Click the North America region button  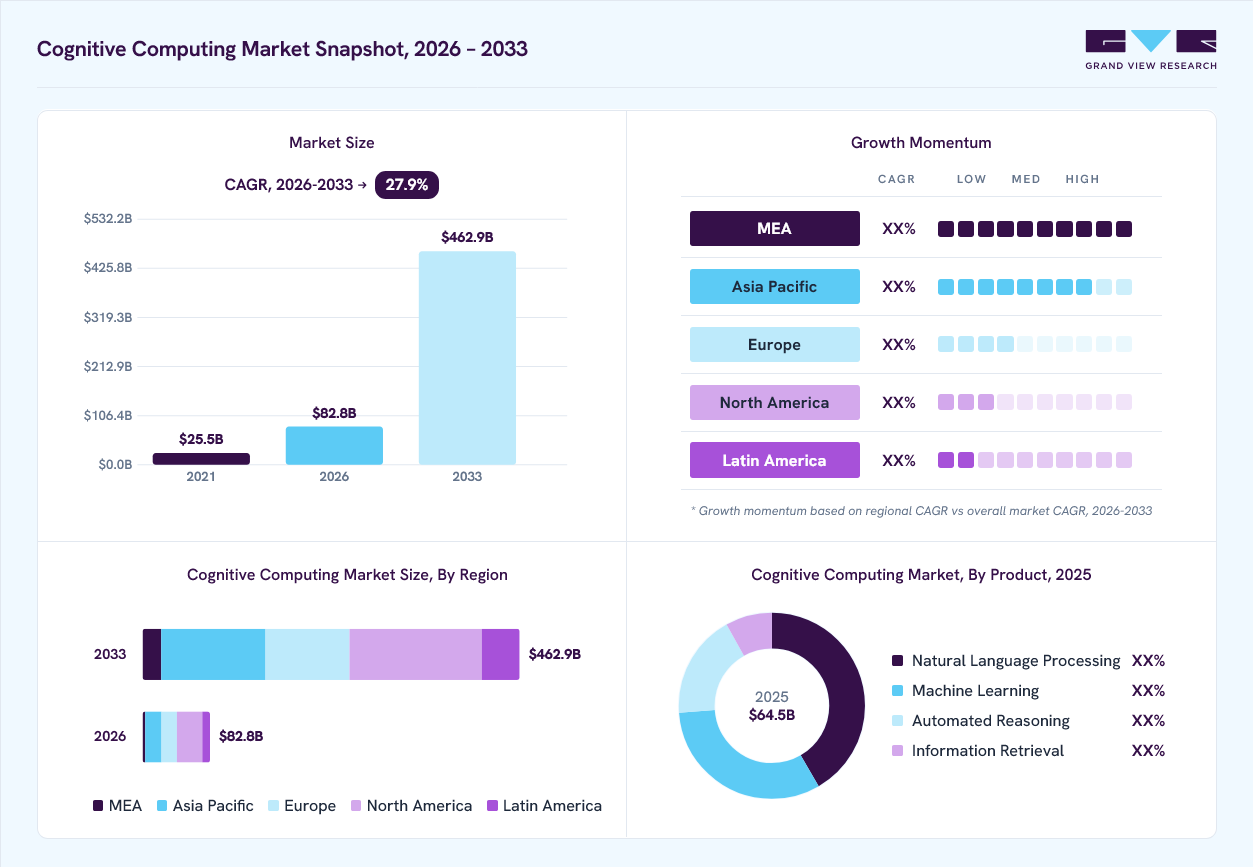(x=775, y=402)
